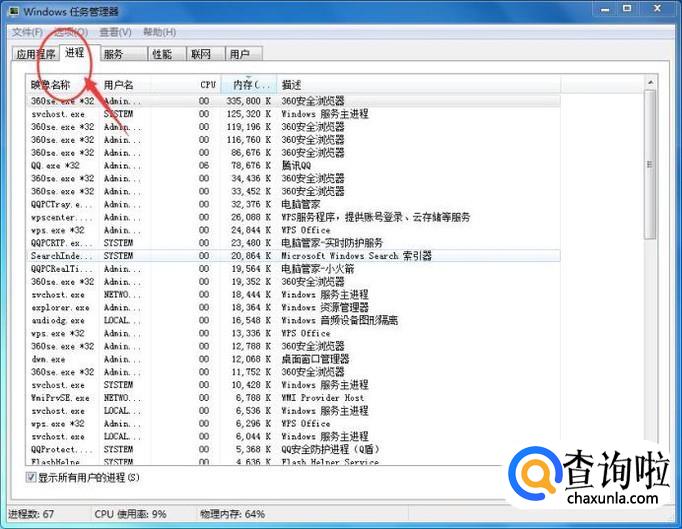682x529 pixels.
Task: Open the 帮助(H) menu
Action: pos(160,32)
